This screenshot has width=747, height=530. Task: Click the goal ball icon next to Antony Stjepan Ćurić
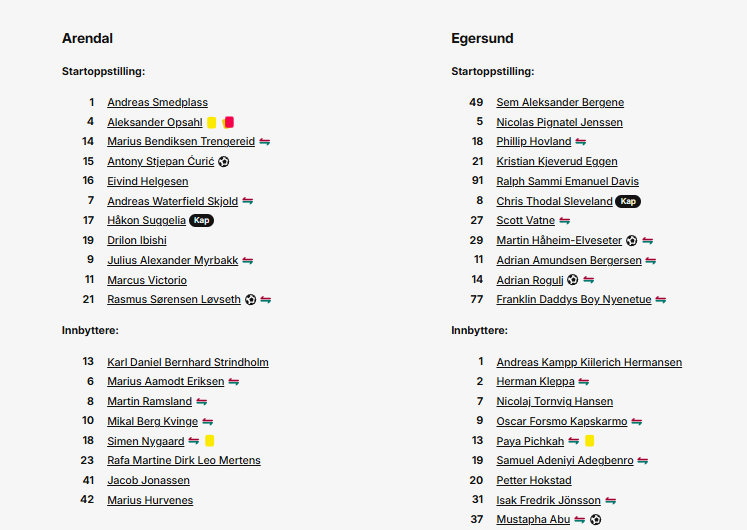click(x=223, y=162)
